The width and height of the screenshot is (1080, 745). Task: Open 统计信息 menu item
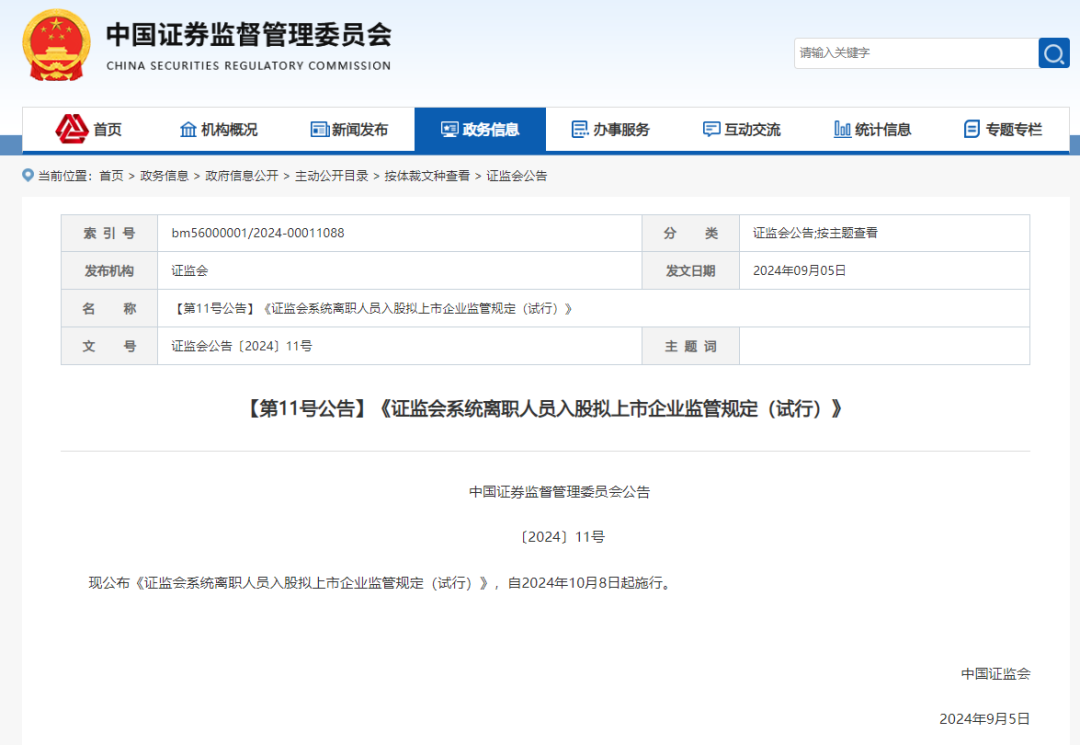pos(873,129)
